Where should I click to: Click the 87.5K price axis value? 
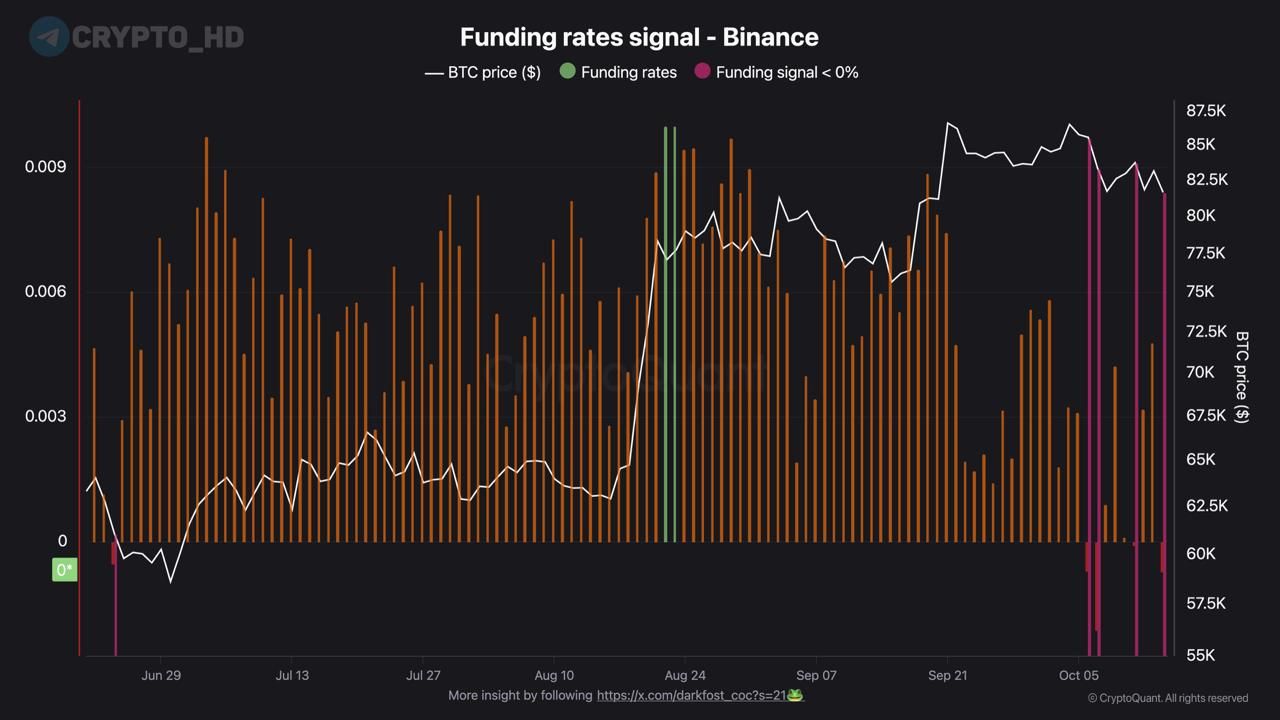tap(1206, 110)
